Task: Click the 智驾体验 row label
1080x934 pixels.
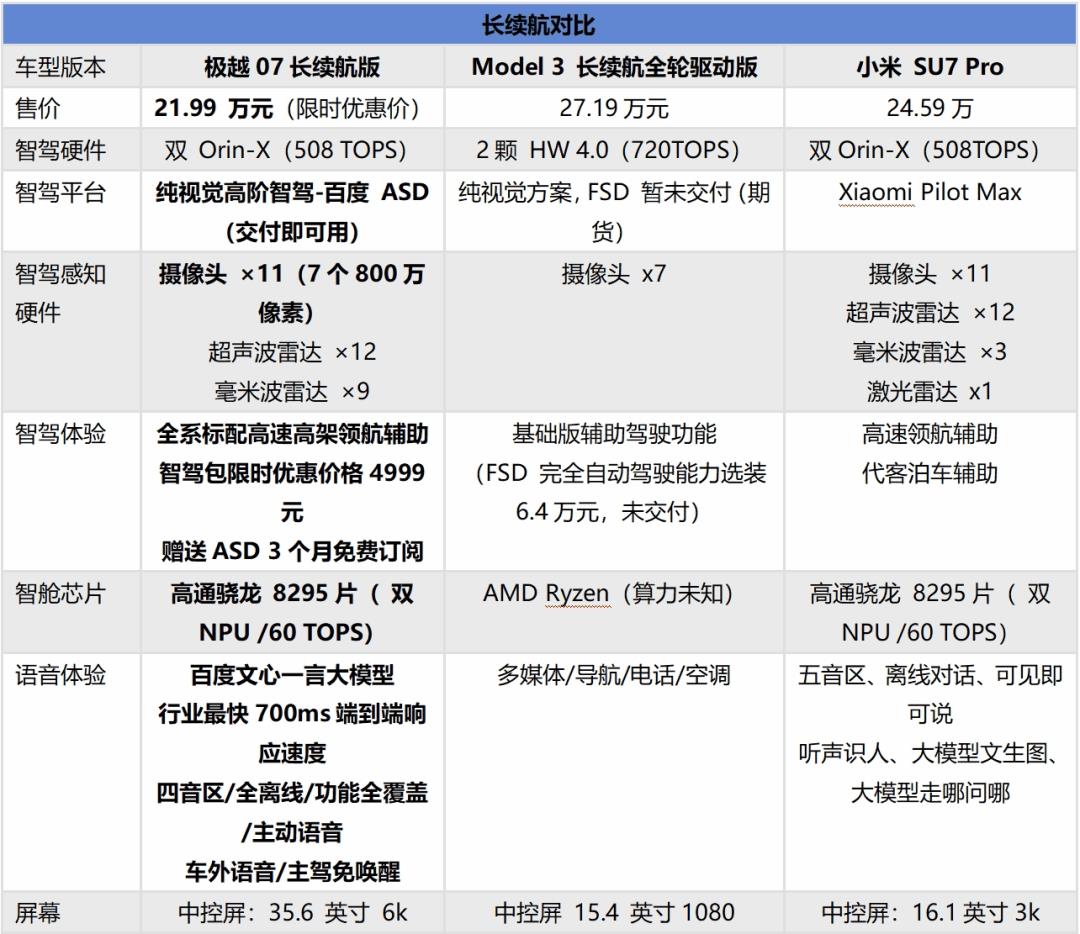Action: (x=61, y=434)
